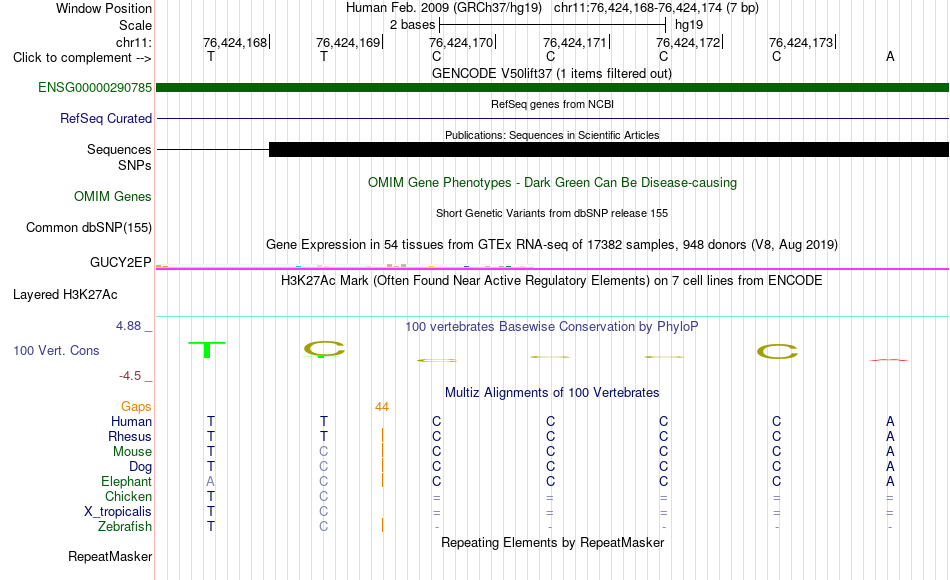Click the 'Window Position' label
Image resolution: width=950 pixels, height=580 pixels.
(104, 8)
